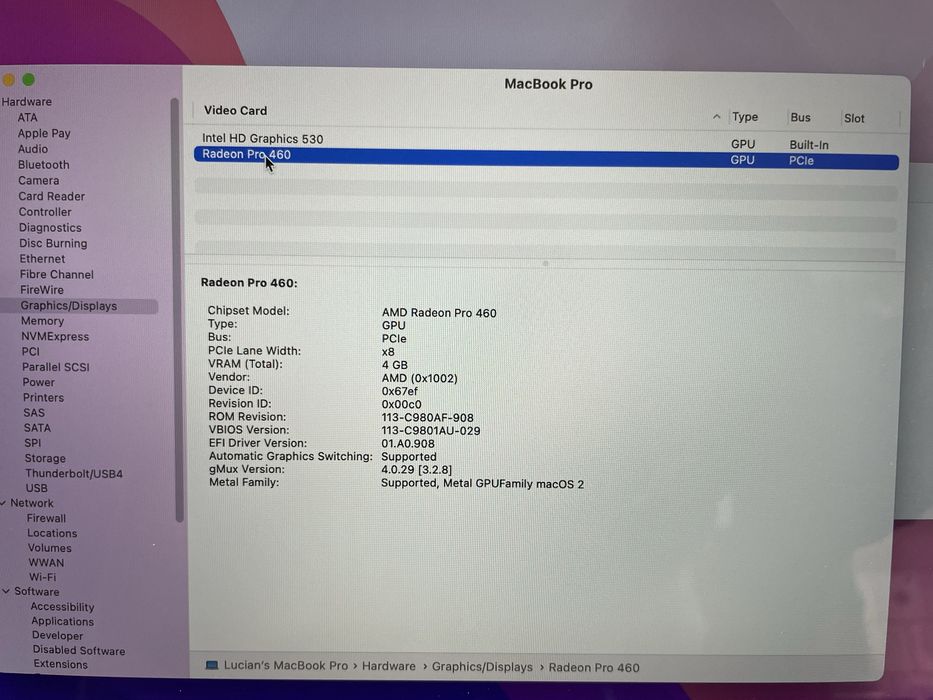Screen dimensions: 933x700
Task: Select the Hardware section heading
Action: [x=27, y=102]
